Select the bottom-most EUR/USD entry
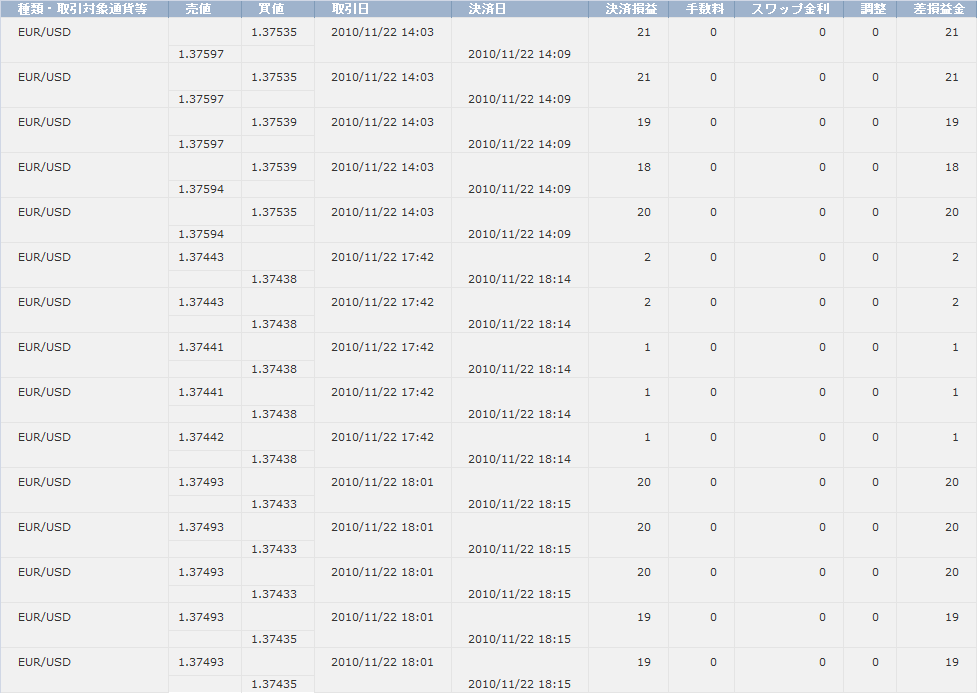 pos(44,662)
